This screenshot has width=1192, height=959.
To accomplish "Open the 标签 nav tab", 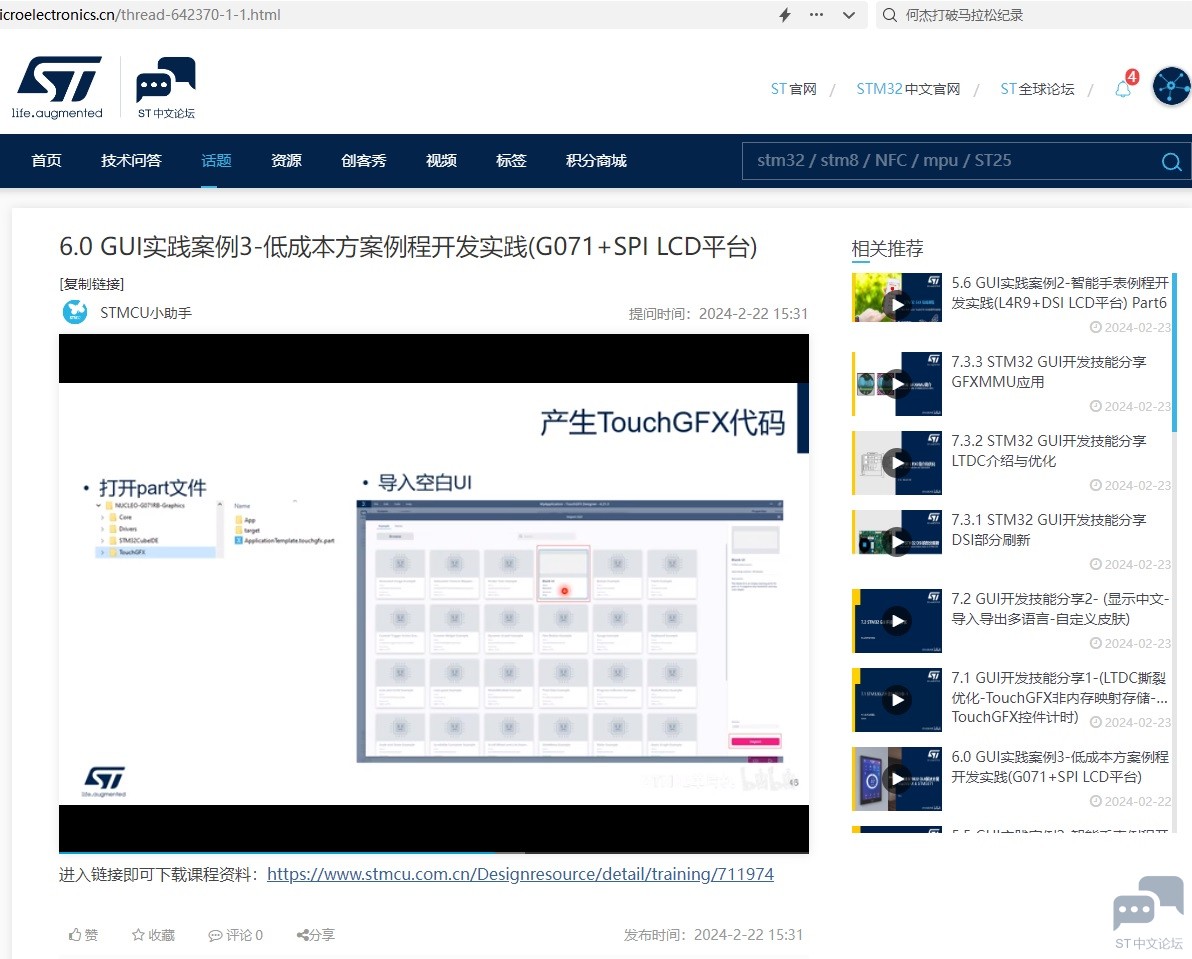I will 512,160.
